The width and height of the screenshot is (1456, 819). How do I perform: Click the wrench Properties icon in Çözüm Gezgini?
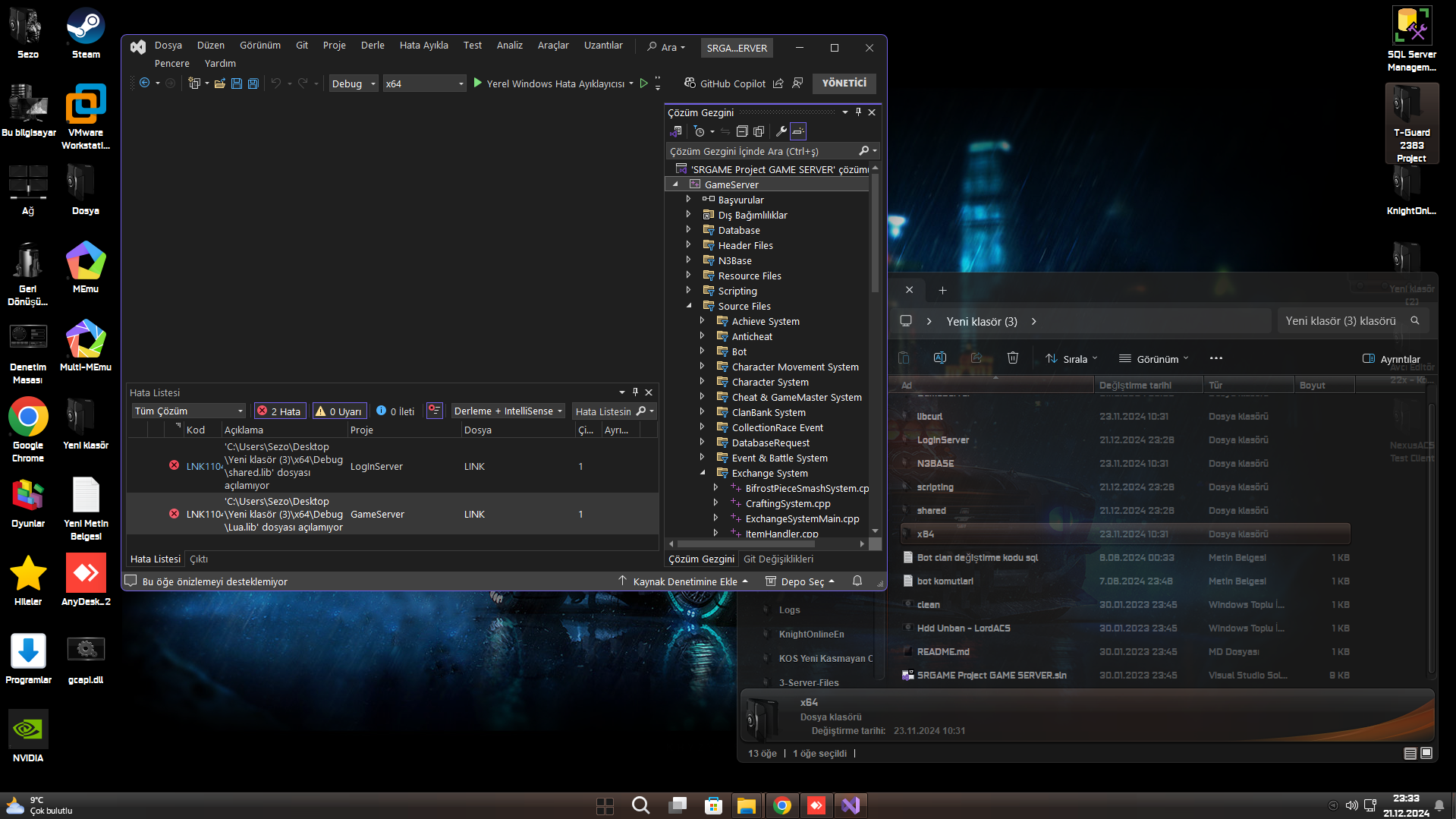tap(781, 131)
